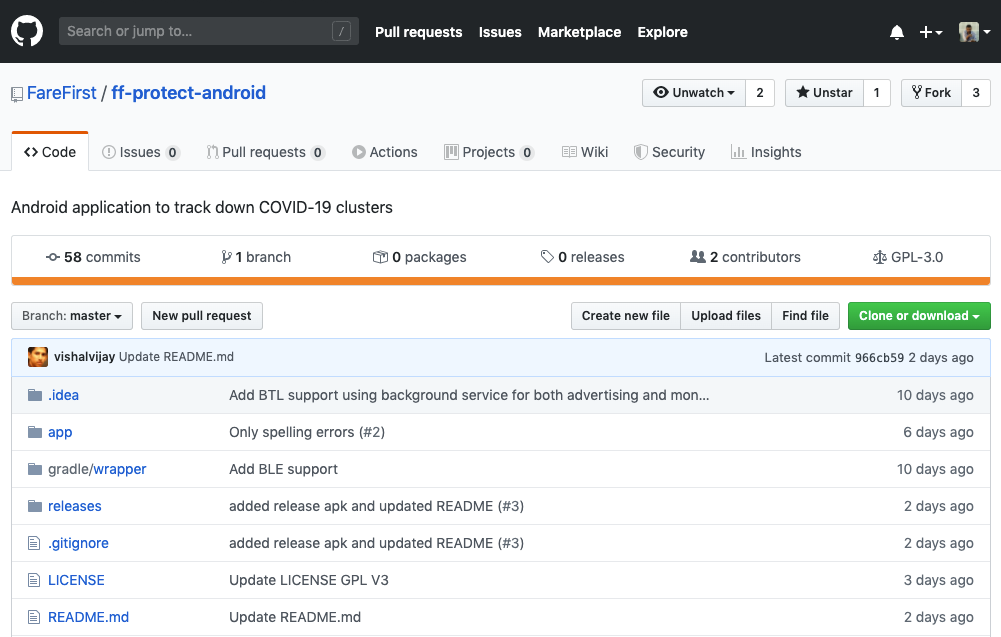Open releases row commit 'added release apk'
1001x637 pixels.
(x=377, y=506)
